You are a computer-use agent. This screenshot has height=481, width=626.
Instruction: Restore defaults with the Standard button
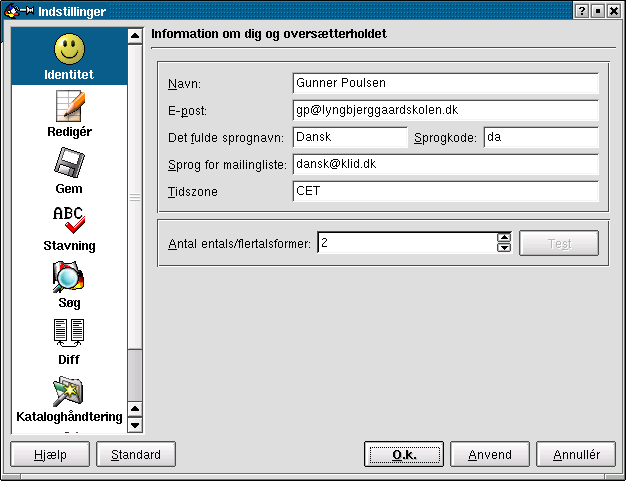136,454
